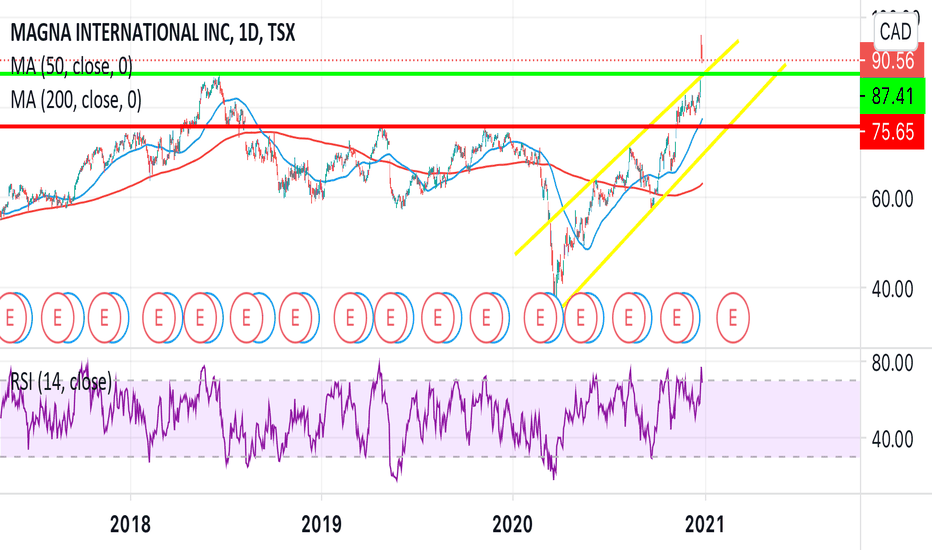Screen dimensions: 932x550
Task: Open the earnings marker beneath the 2020 price low
Action: pyautogui.click(x=540, y=318)
